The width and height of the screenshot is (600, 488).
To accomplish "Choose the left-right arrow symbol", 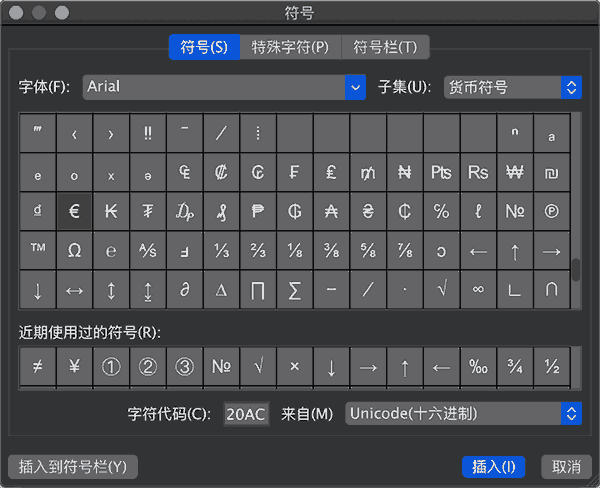I will tap(74, 290).
